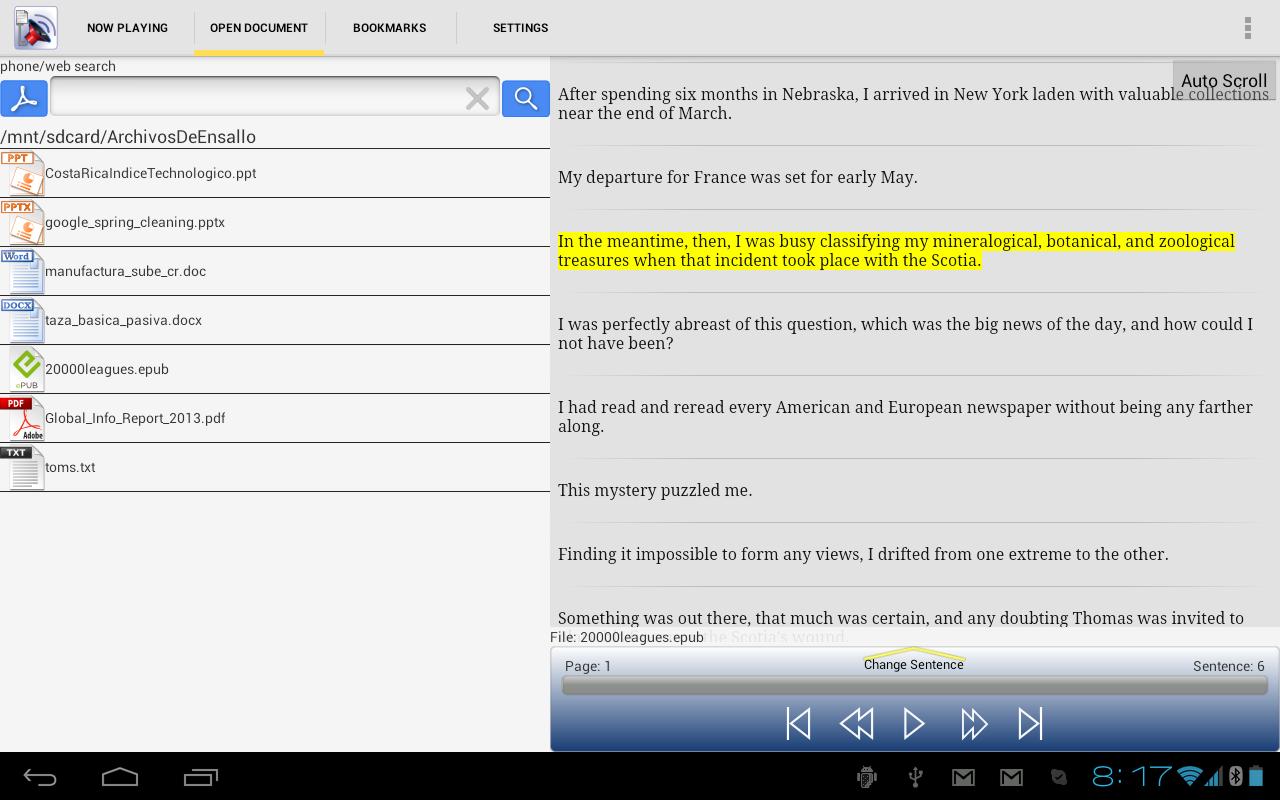Start the search with magnifier button

point(526,97)
